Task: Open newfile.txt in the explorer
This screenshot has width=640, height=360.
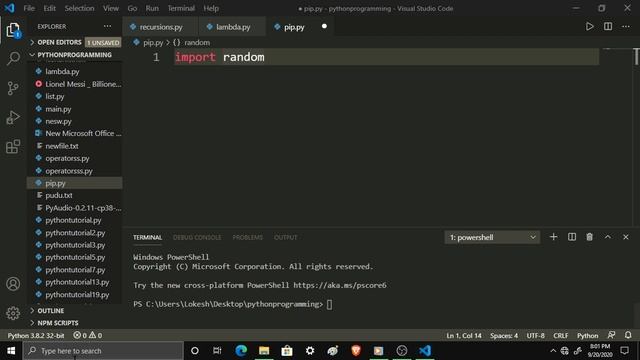Action: [75, 146]
